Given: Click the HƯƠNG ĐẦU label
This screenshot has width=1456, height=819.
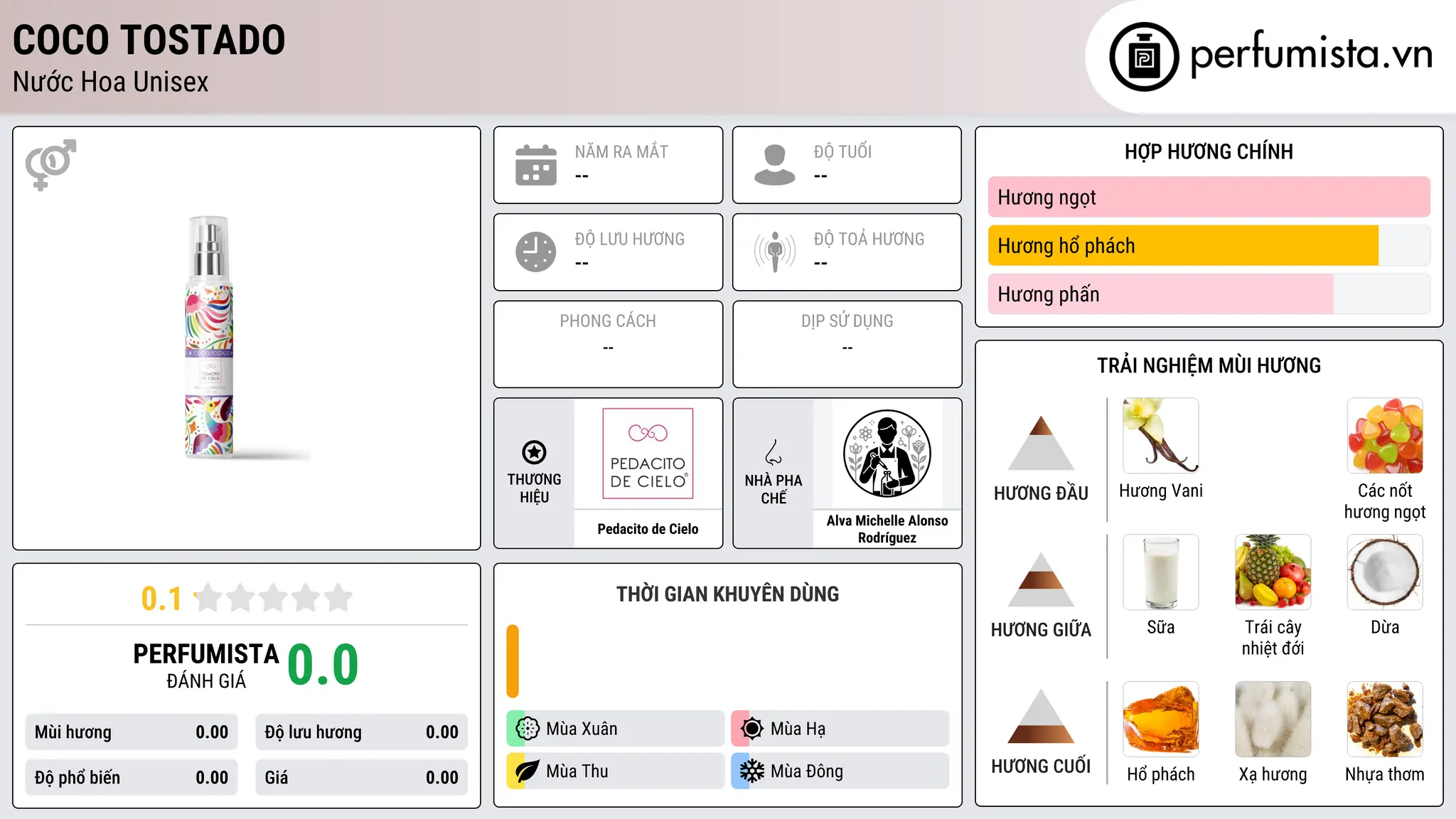Looking at the screenshot, I should coord(1041,493).
